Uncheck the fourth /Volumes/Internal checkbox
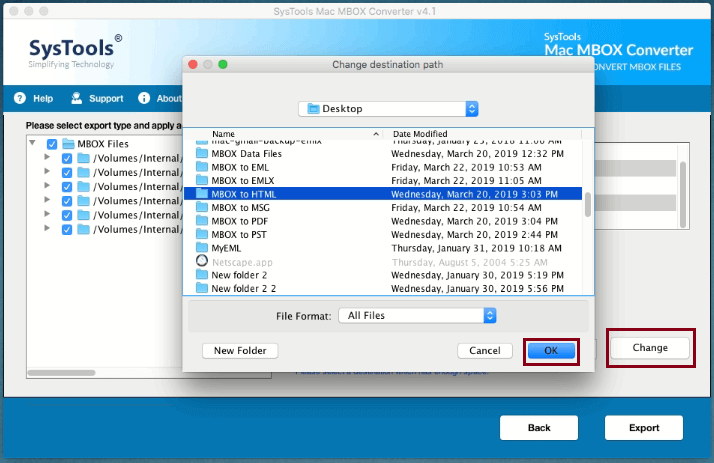Screen dimensions: 714x463 pyautogui.click(x=67, y=201)
